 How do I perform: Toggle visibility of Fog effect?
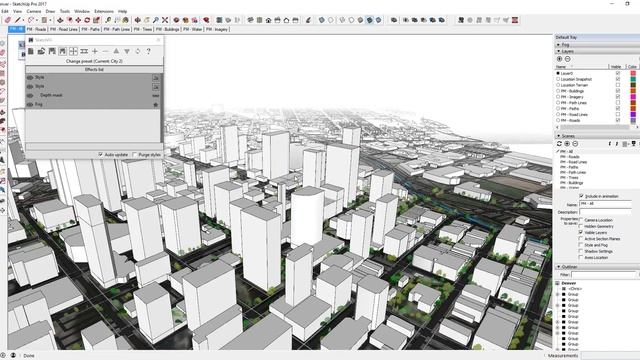click(x=30, y=104)
